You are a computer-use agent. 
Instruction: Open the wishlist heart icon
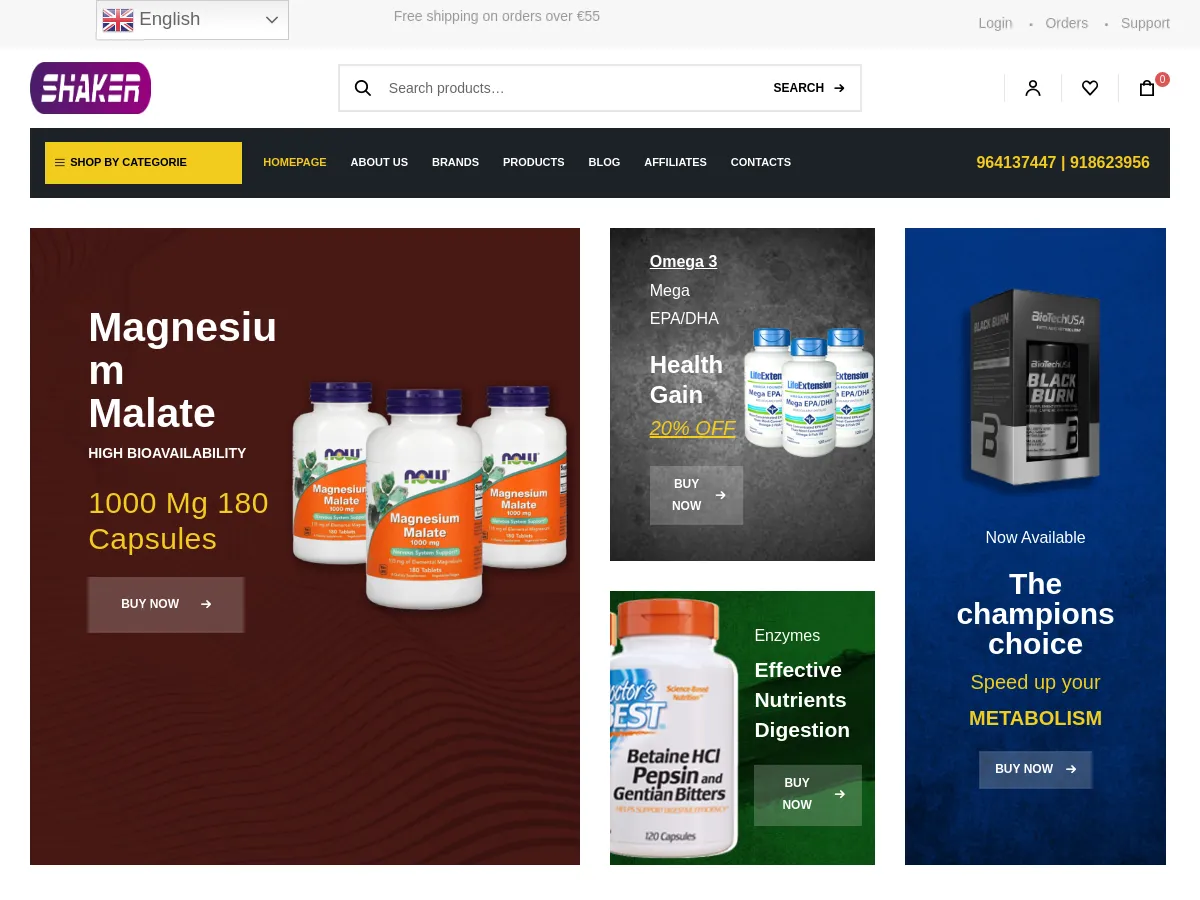(x=1090, y=88)
